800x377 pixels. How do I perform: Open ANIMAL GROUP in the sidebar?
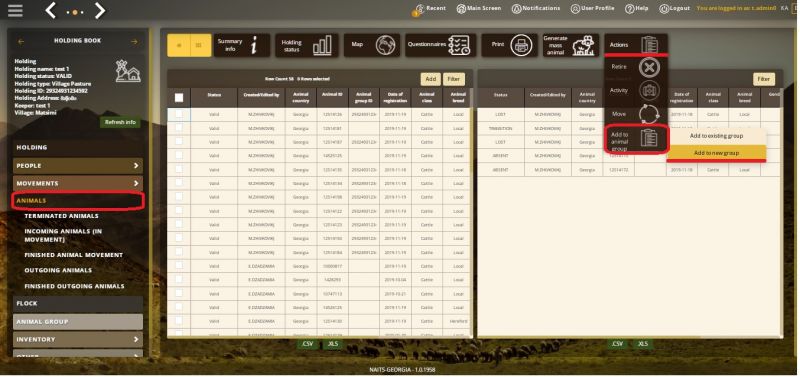point(78,322)
